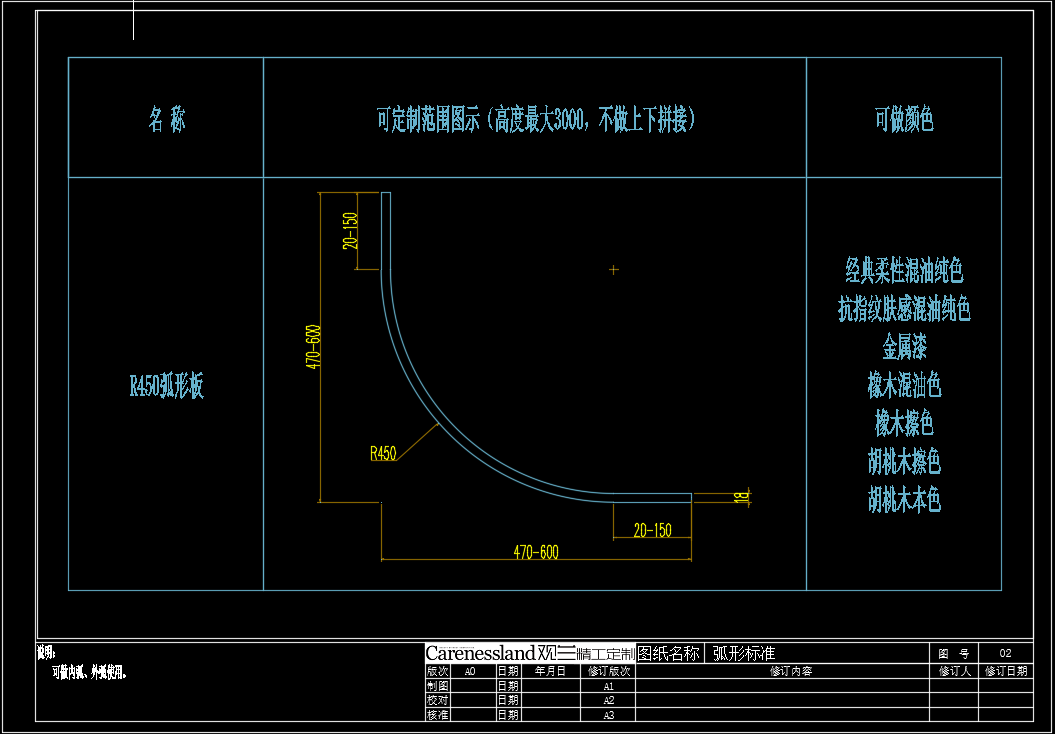Click the 经典柔性混油纯色 text line
Viewport: 1055px width, 734px height.
(x=904, y=270)
